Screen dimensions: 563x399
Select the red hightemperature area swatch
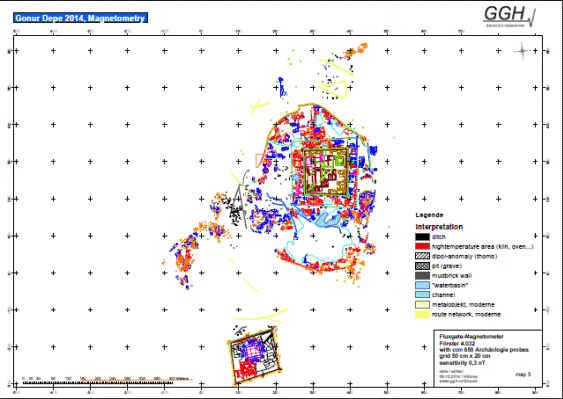[422, 247]
